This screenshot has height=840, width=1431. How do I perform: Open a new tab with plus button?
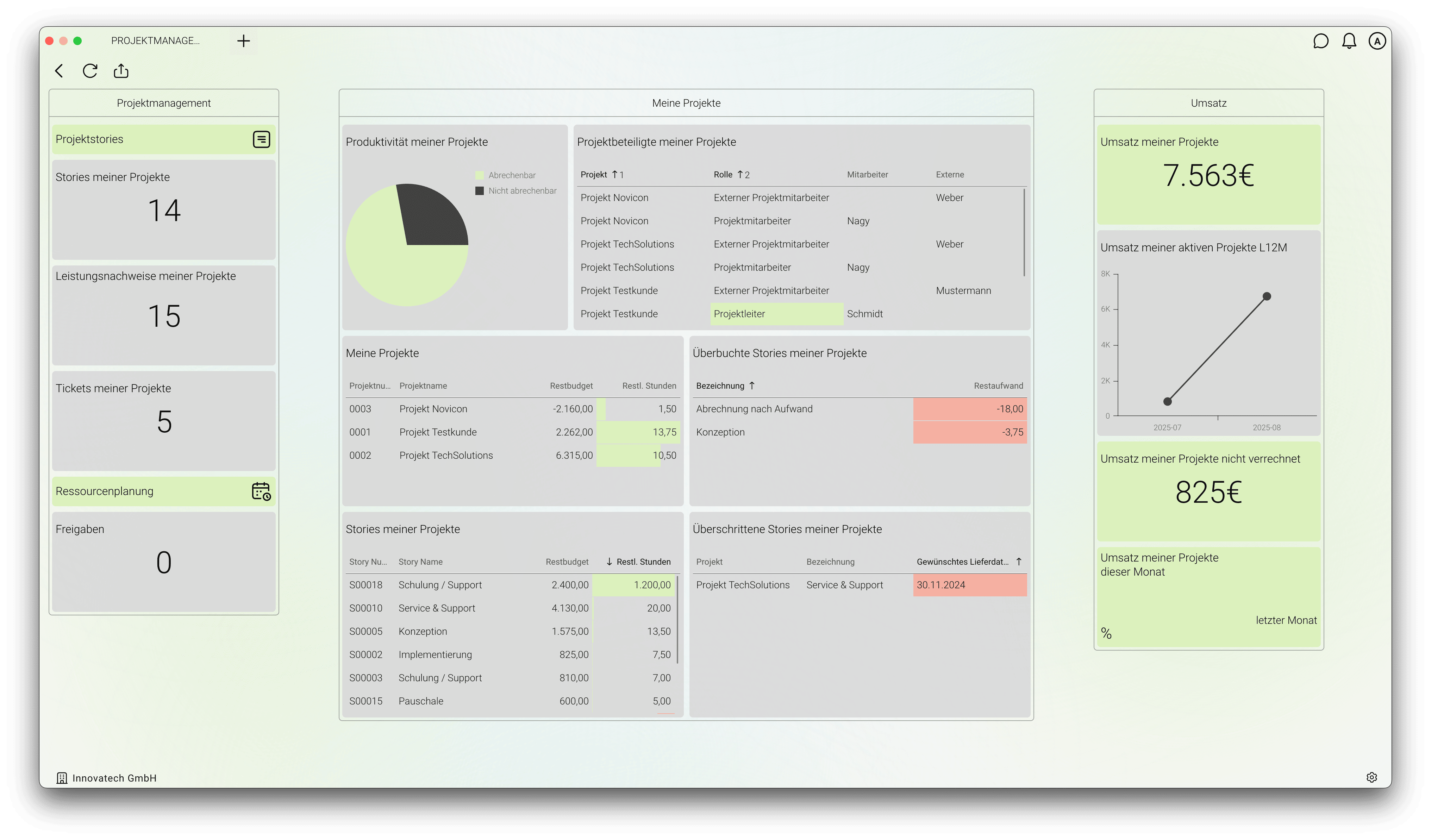(x=244, y=41)
